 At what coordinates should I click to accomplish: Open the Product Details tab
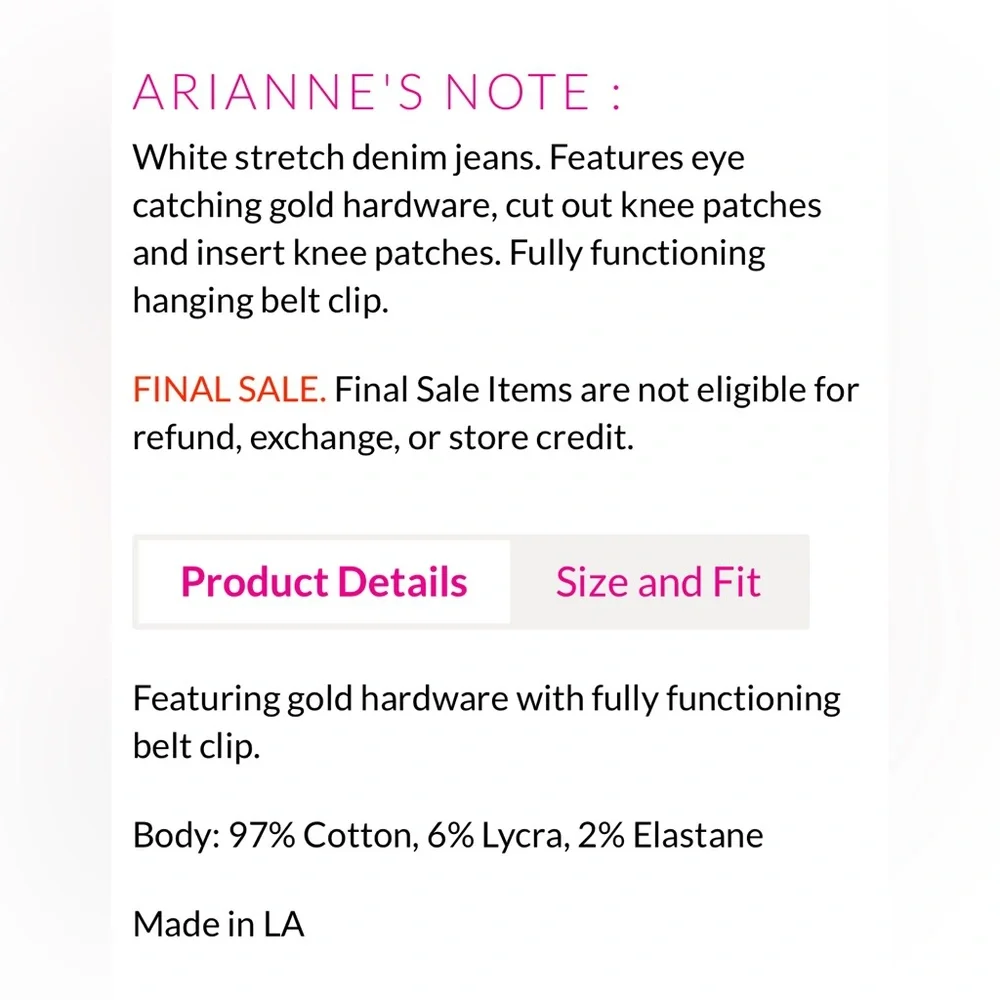click(323, 582)
